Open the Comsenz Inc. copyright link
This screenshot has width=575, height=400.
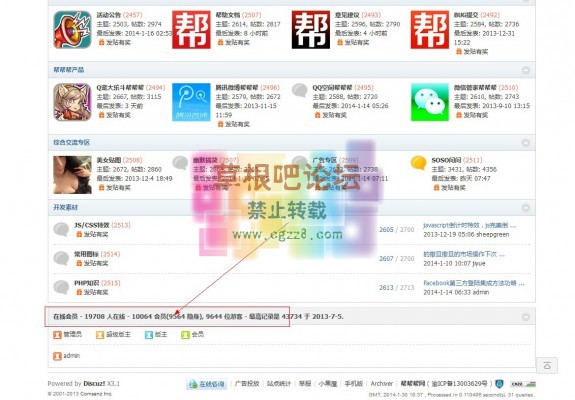96,394
